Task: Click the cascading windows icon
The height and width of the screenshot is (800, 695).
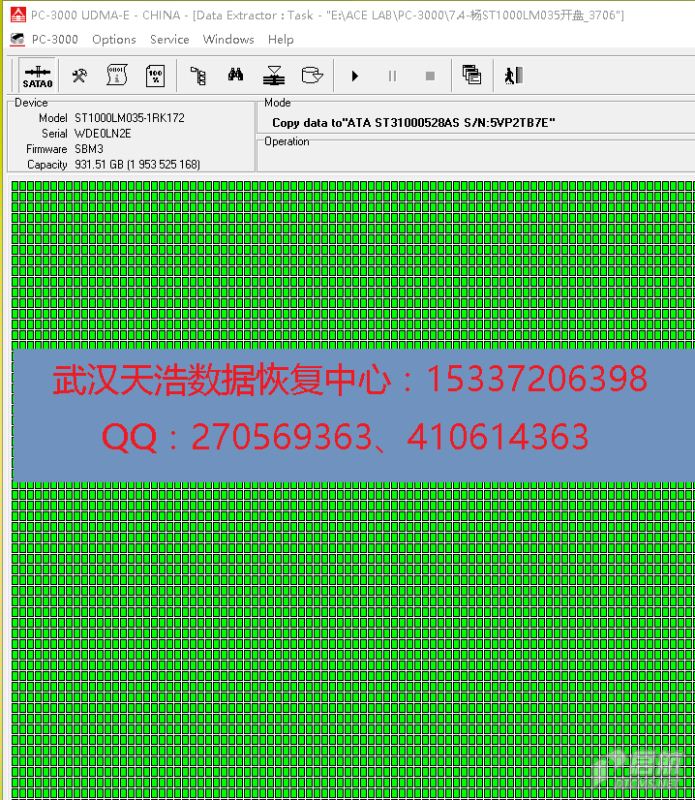Action: tap(472, 76)
